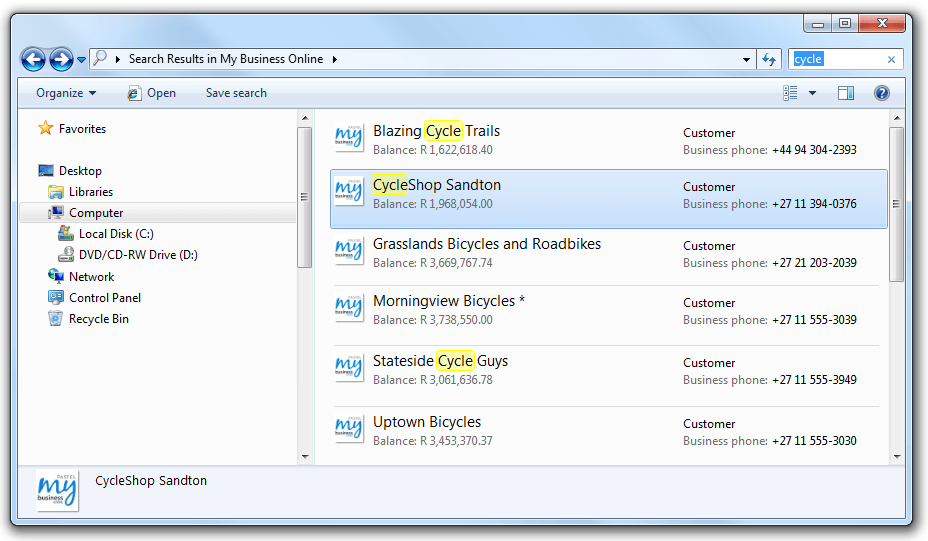Open the recent pages dropdown arrow
This screenshot has width=928, height=541.
[81, 60]
